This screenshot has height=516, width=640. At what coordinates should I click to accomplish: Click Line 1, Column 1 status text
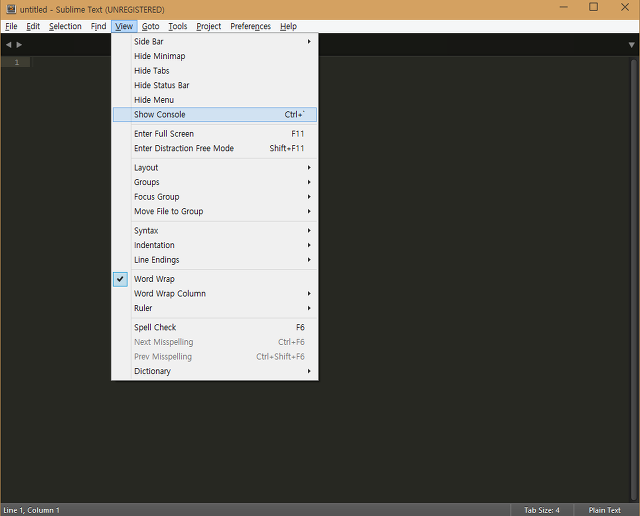point(31,510)
